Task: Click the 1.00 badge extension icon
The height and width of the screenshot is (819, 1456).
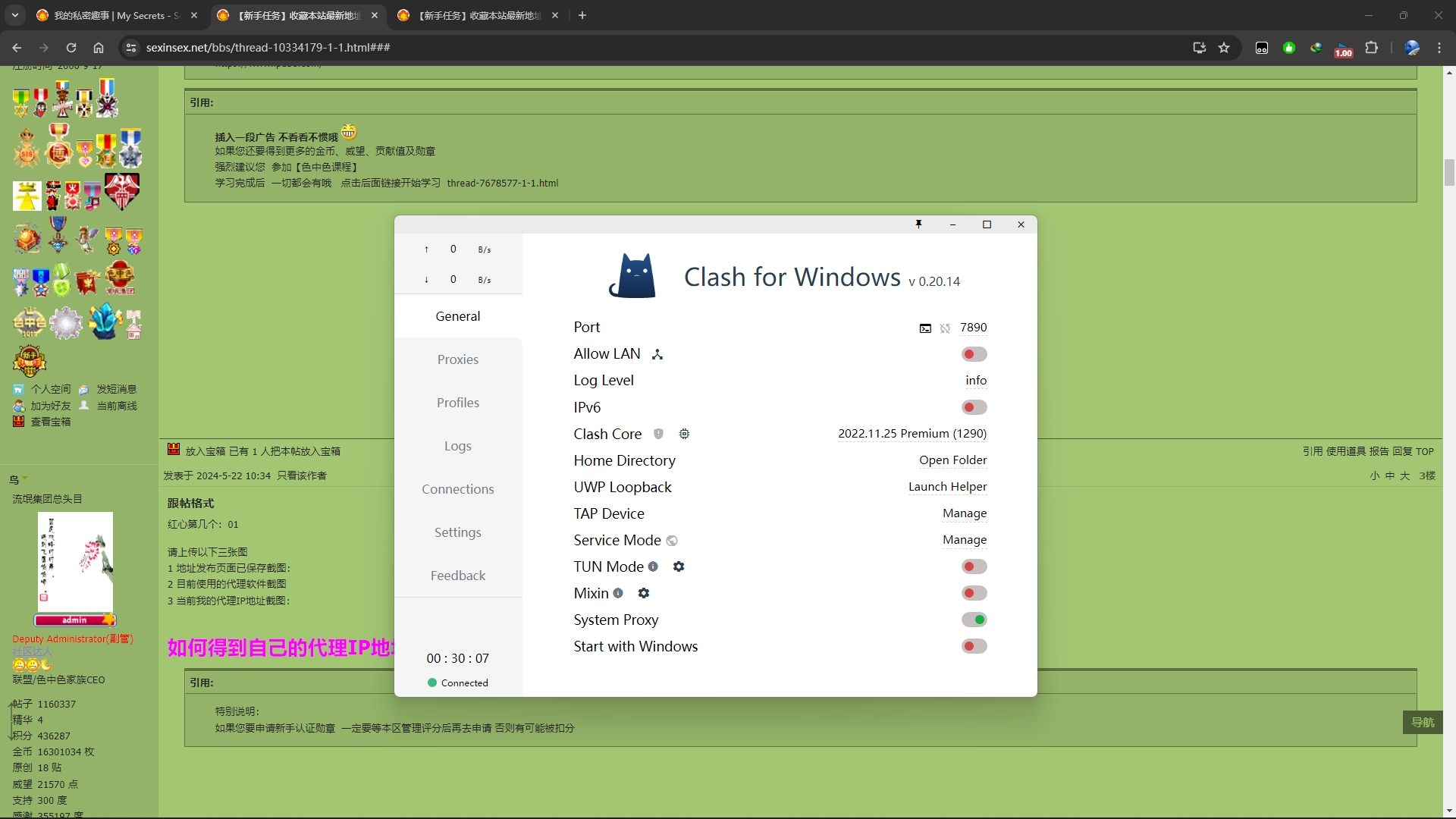Action: (1343, 49)
